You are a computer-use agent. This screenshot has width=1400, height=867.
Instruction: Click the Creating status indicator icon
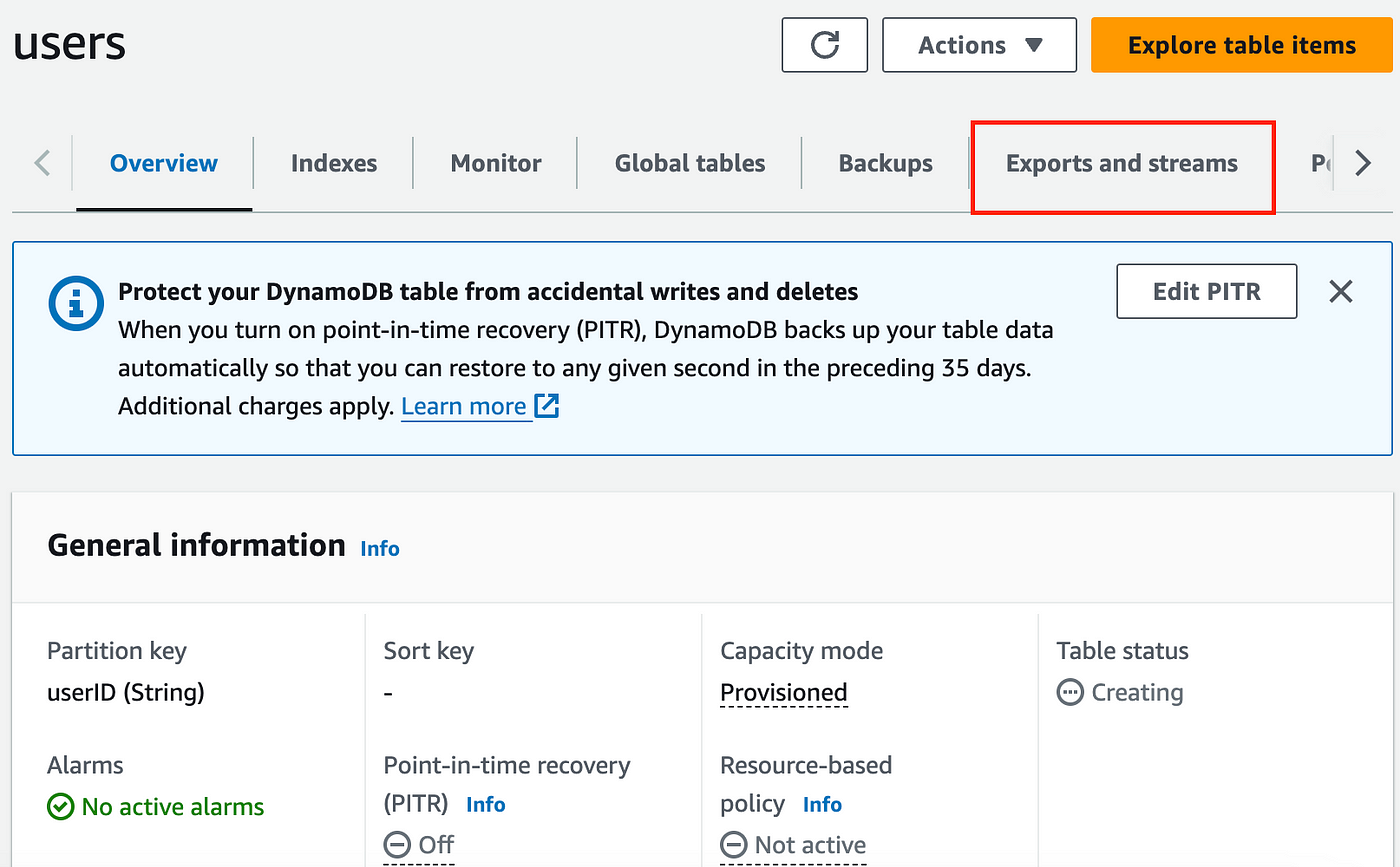coord(1071,692)
